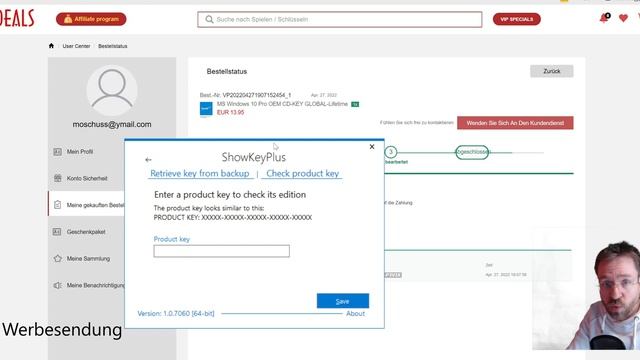Open Konto Sicherheit in sidebar
Viewport: 640px width, 360px height.
click(87, 178)
